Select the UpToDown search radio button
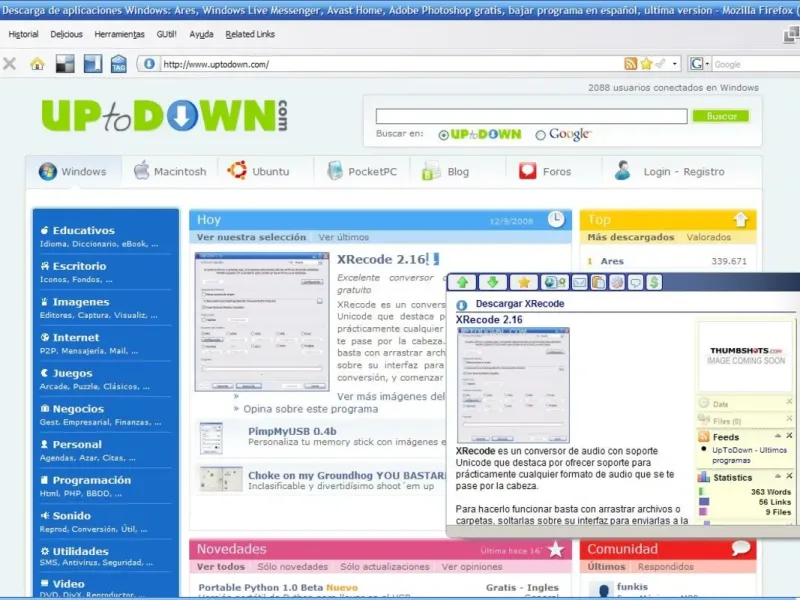This screenshot has width=800, height=600. [x=443, y=135]
